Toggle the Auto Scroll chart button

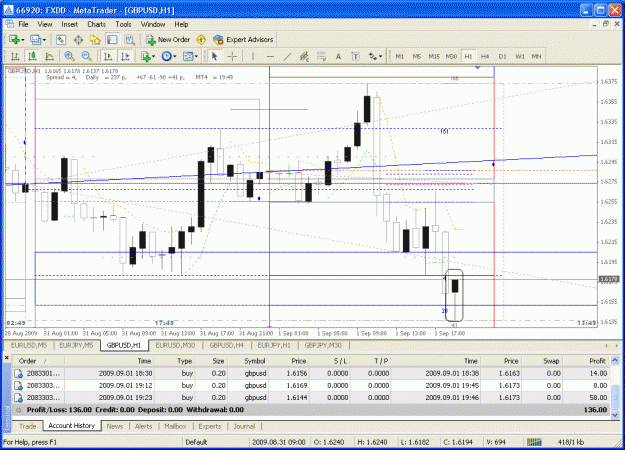click(x=108, y=57)
